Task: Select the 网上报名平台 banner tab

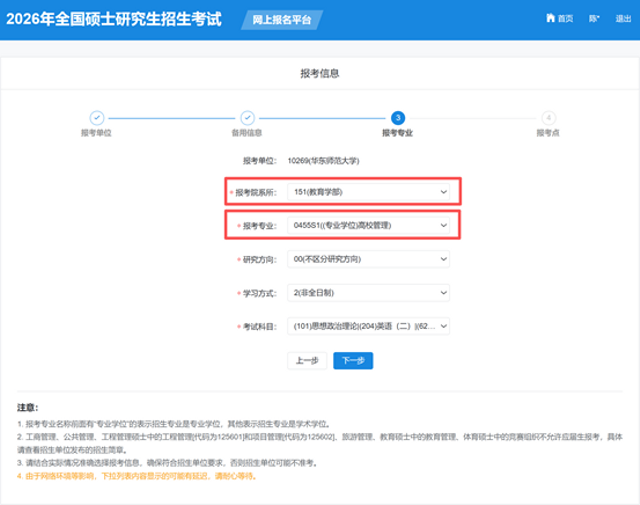Action: pos(282,20)
